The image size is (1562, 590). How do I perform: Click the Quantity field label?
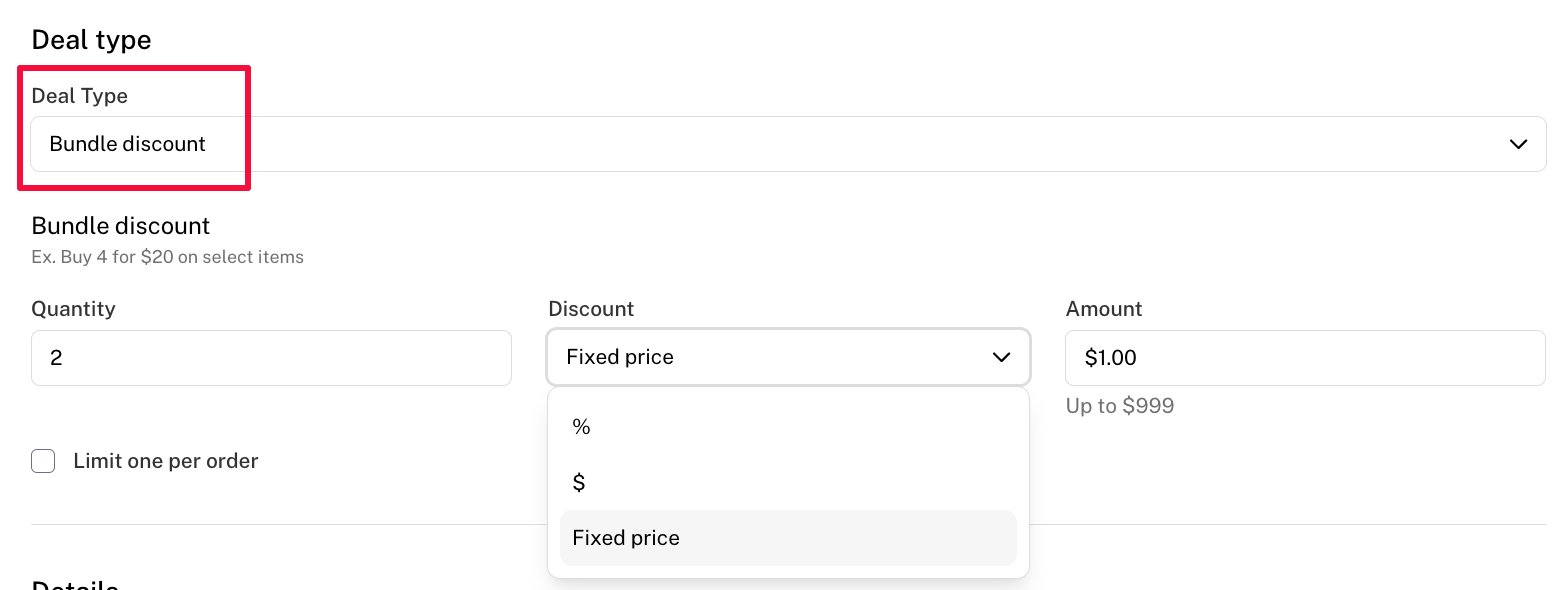73,309
